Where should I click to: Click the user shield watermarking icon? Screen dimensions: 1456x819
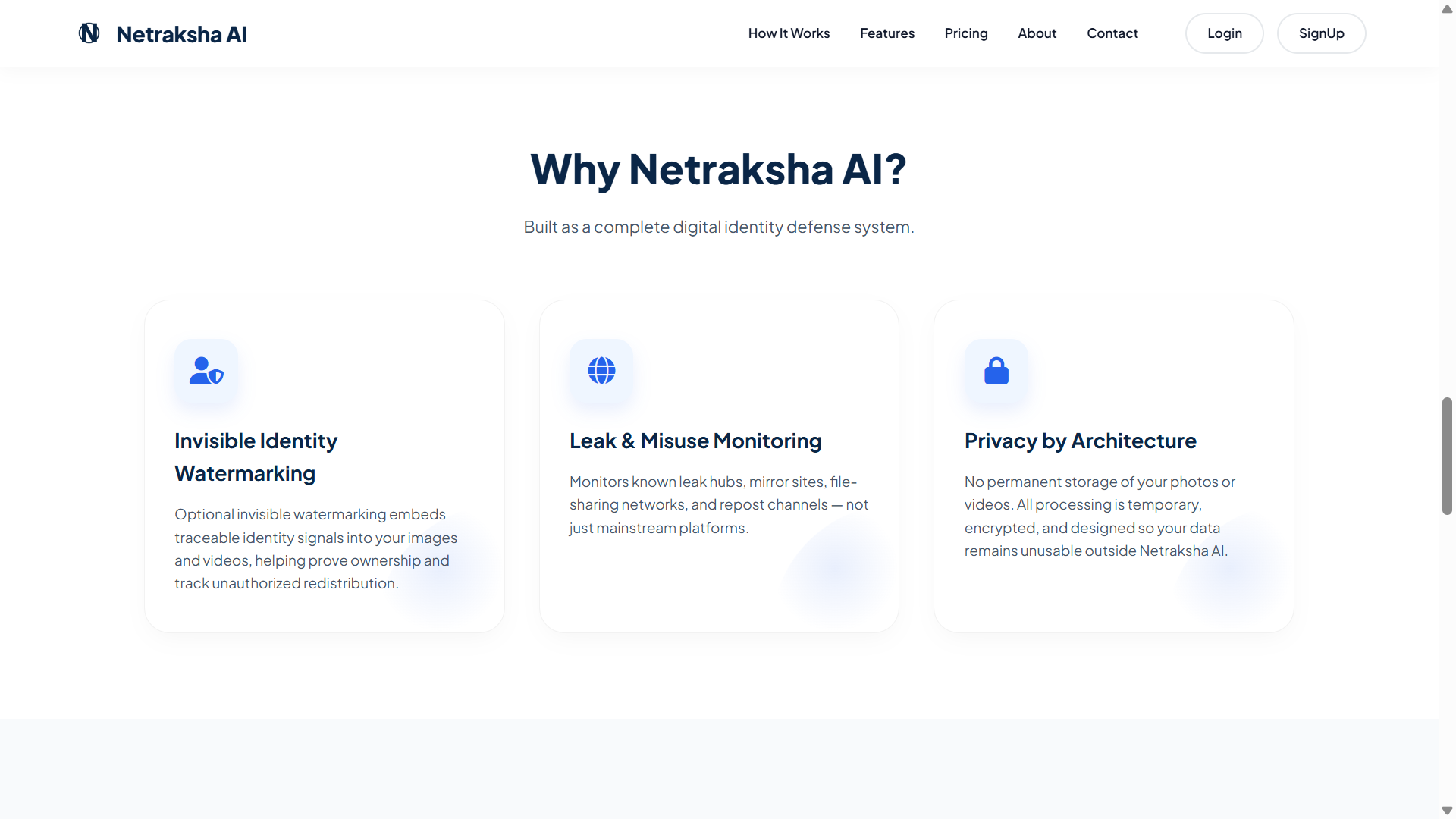click(206, 371)
